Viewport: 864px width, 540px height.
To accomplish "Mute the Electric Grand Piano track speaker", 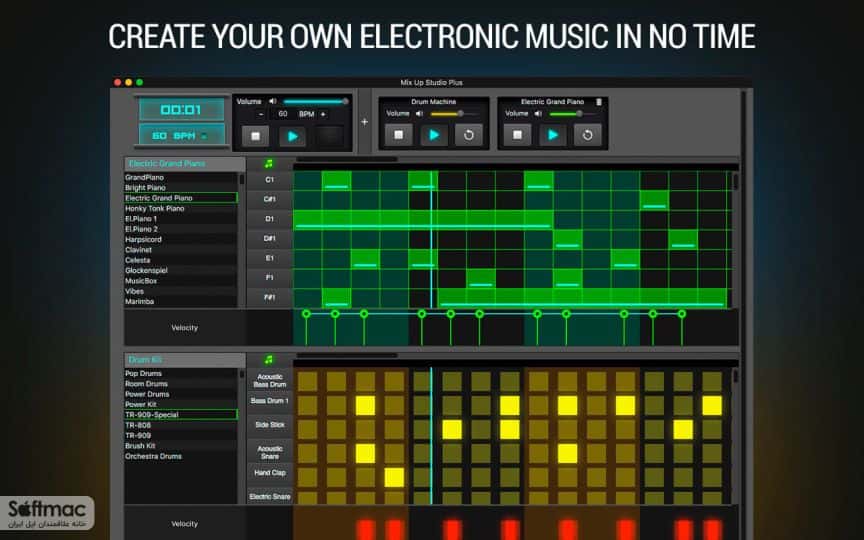I will pyautogui.click(x=538, y=114).
